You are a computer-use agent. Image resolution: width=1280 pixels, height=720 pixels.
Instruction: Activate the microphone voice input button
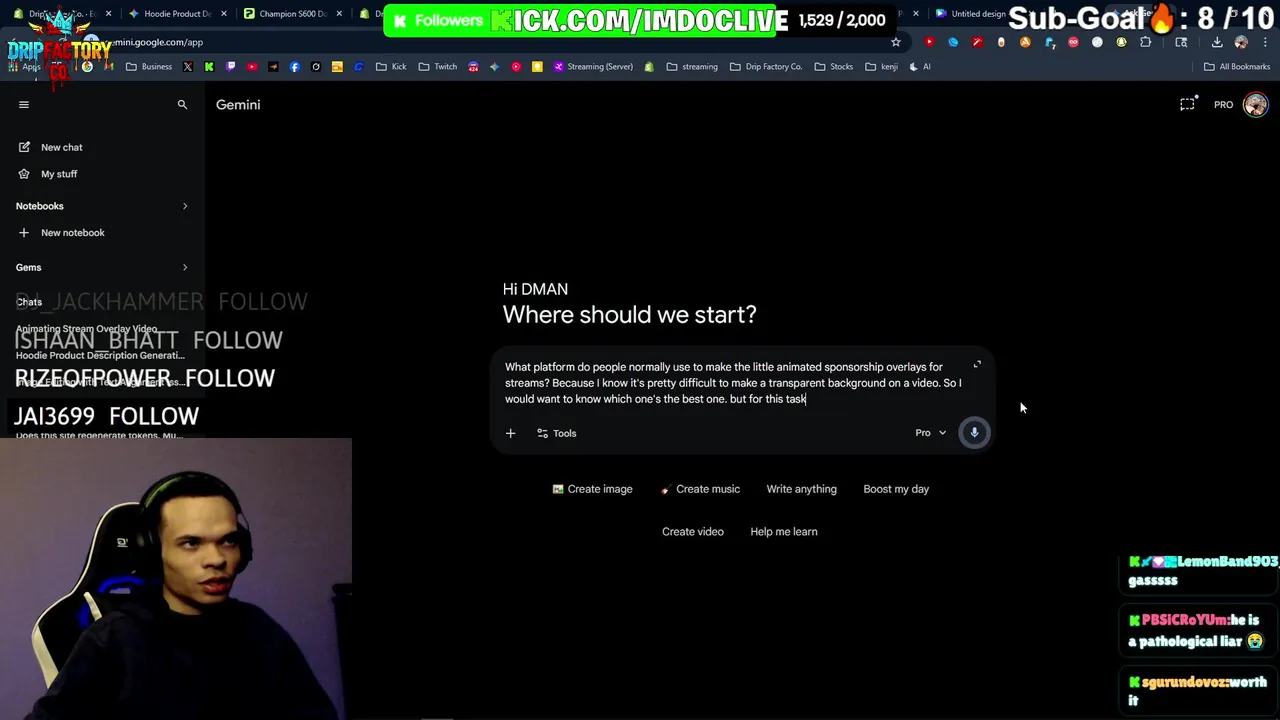[974, 433]
